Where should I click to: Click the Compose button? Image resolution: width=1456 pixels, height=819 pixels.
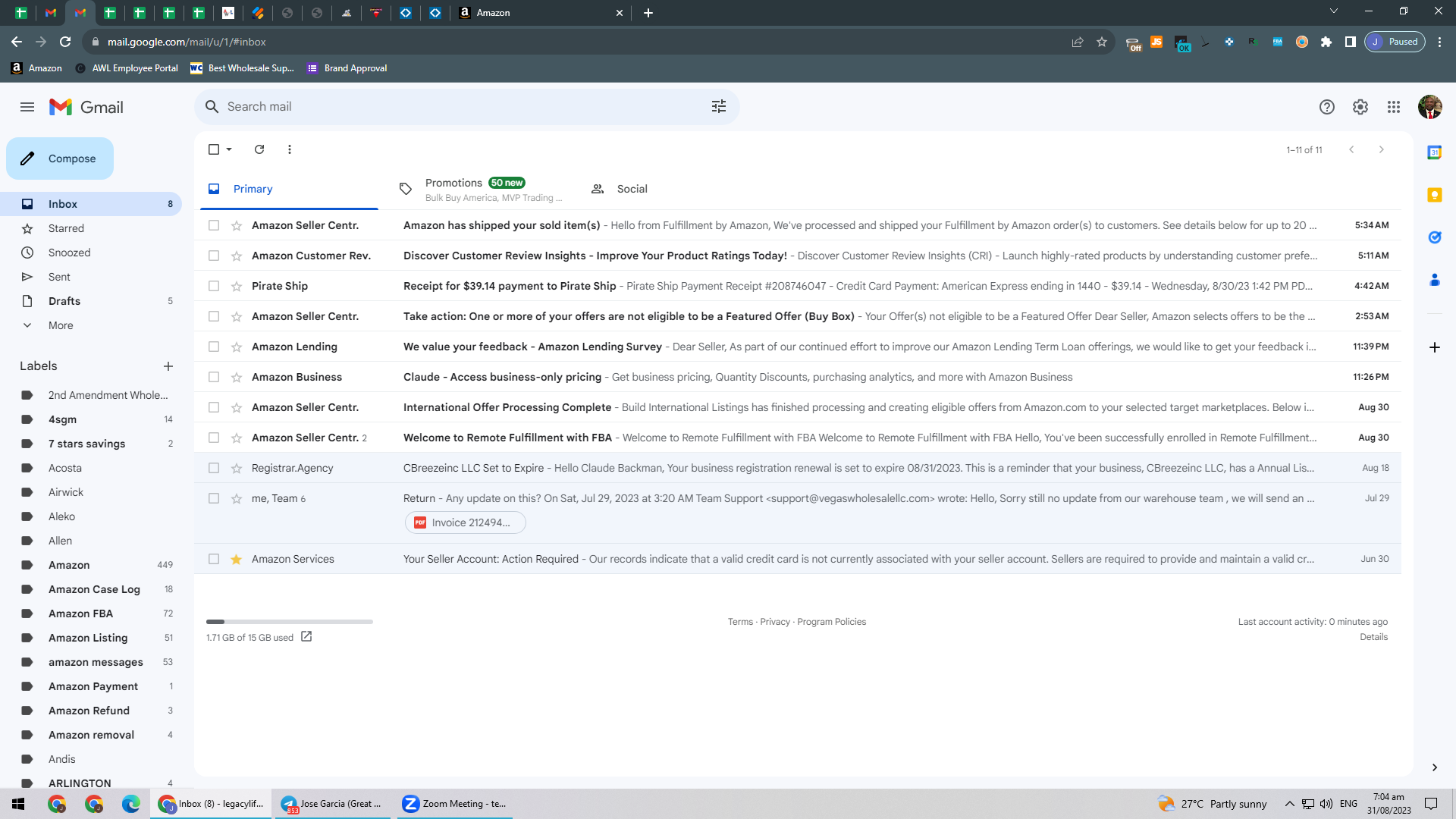[x=60, y=158]
